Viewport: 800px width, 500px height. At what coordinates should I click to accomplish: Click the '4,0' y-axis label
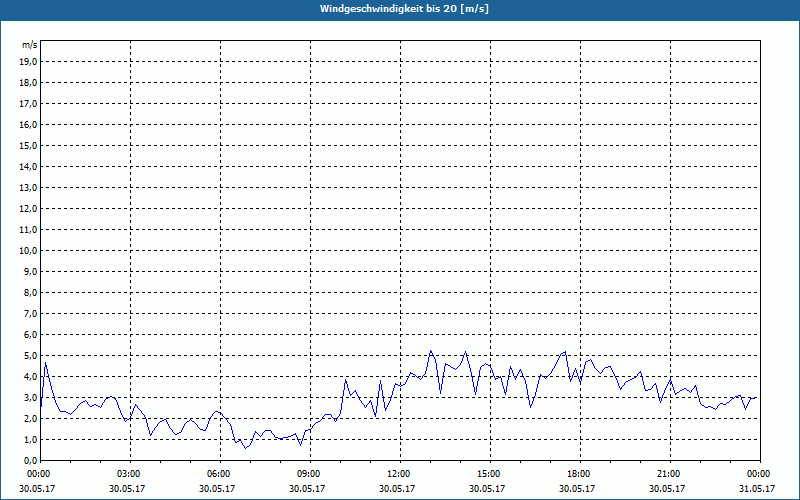pos(31,377)
